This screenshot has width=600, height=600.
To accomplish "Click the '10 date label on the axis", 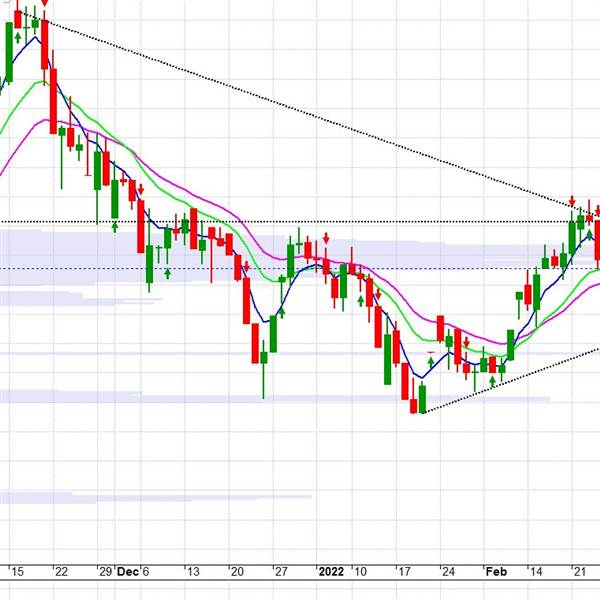I will [x=360, y=572].
